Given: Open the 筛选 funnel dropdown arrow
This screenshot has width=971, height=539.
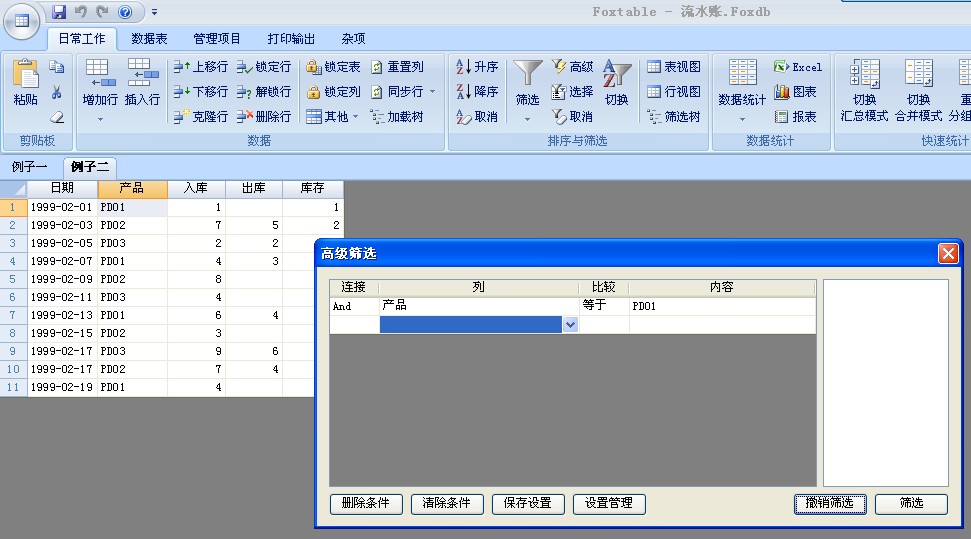Looking at the screenshot, I should coord(528,119).
